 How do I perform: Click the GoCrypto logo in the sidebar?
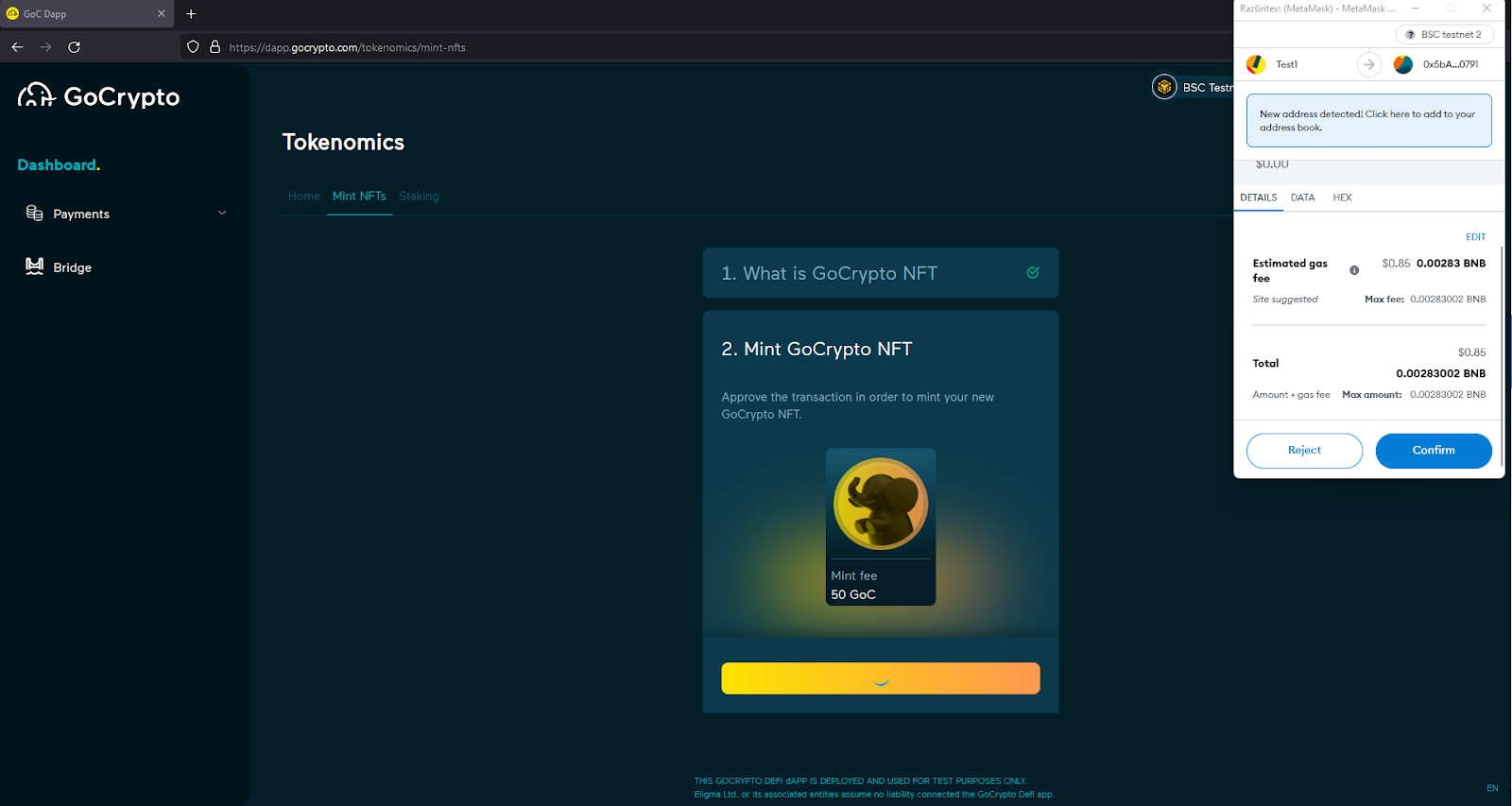point(98,95)
